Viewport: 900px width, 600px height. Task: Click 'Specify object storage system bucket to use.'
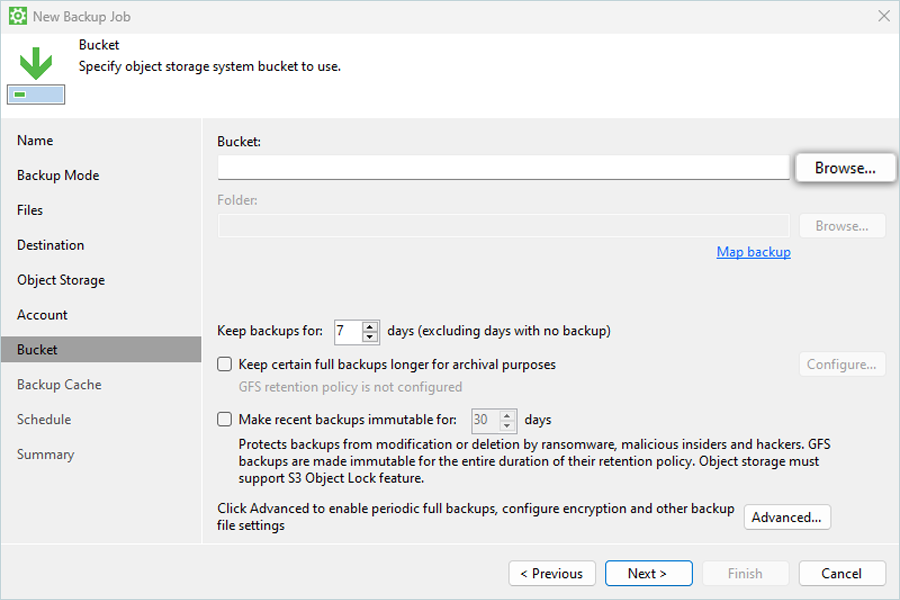coord(210,67)
